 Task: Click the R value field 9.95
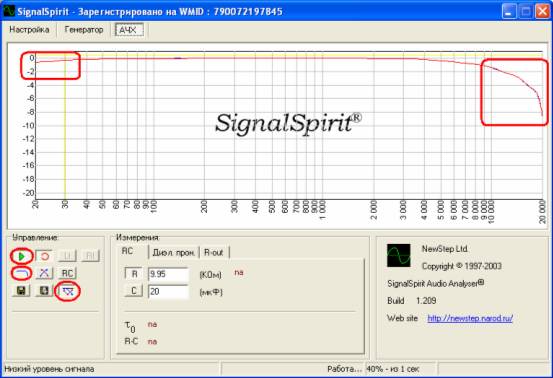click(x=168, y=274)
